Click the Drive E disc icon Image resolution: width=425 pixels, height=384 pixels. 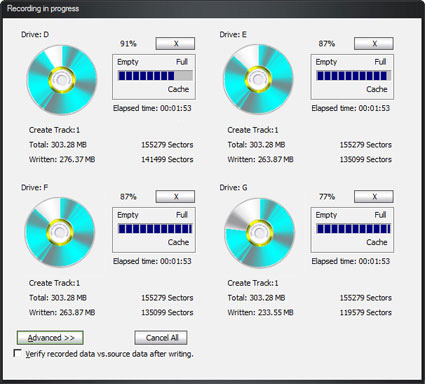(x=258, y=80)
